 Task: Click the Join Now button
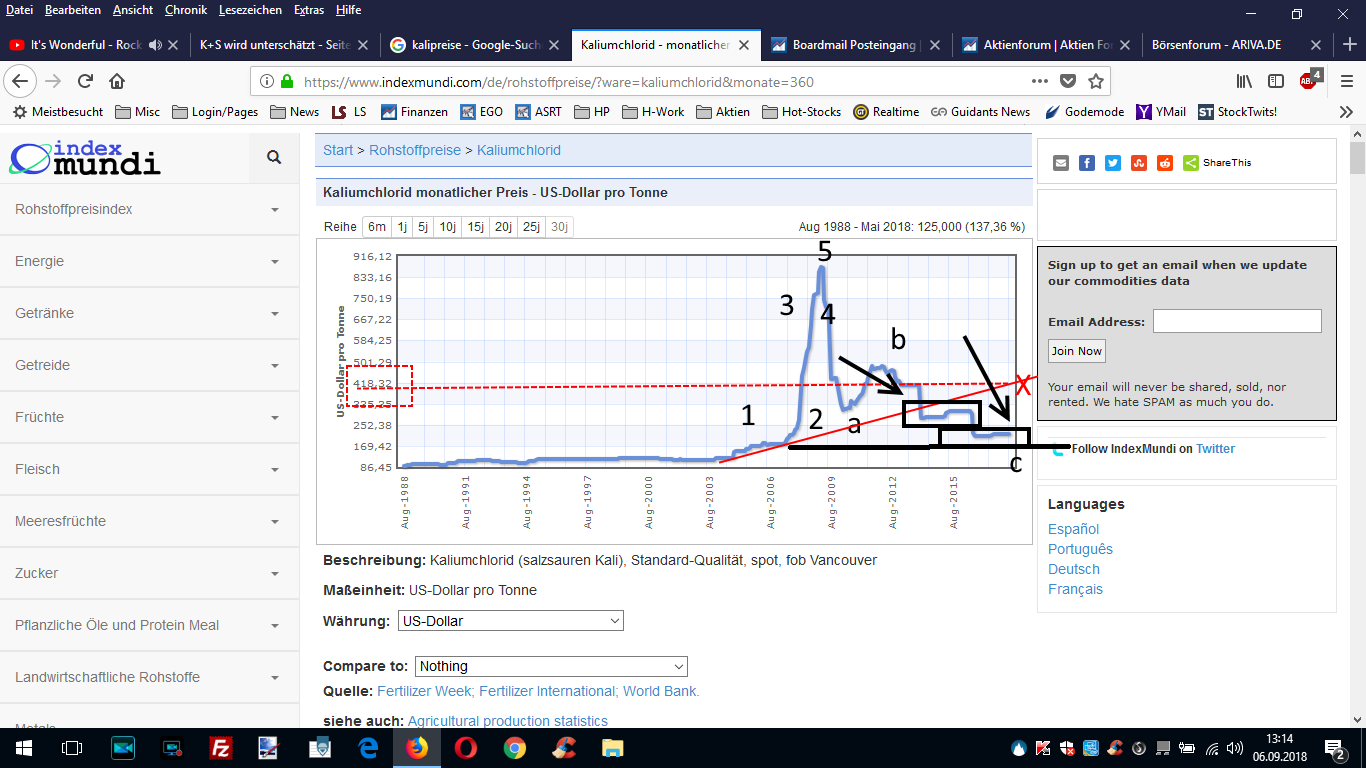tap(1077, 351)
